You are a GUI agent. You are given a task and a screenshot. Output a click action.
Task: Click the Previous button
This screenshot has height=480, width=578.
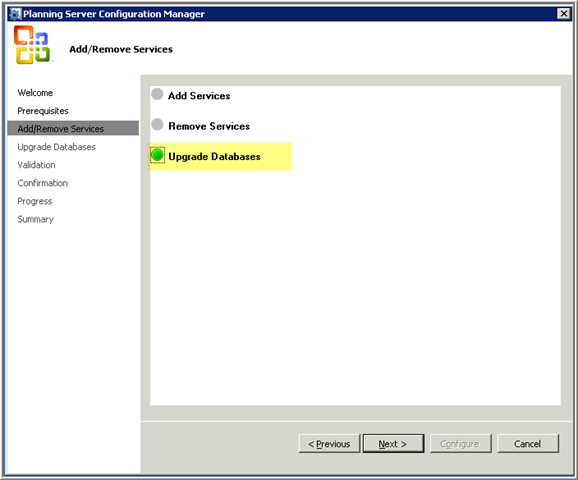click(329, 444)
